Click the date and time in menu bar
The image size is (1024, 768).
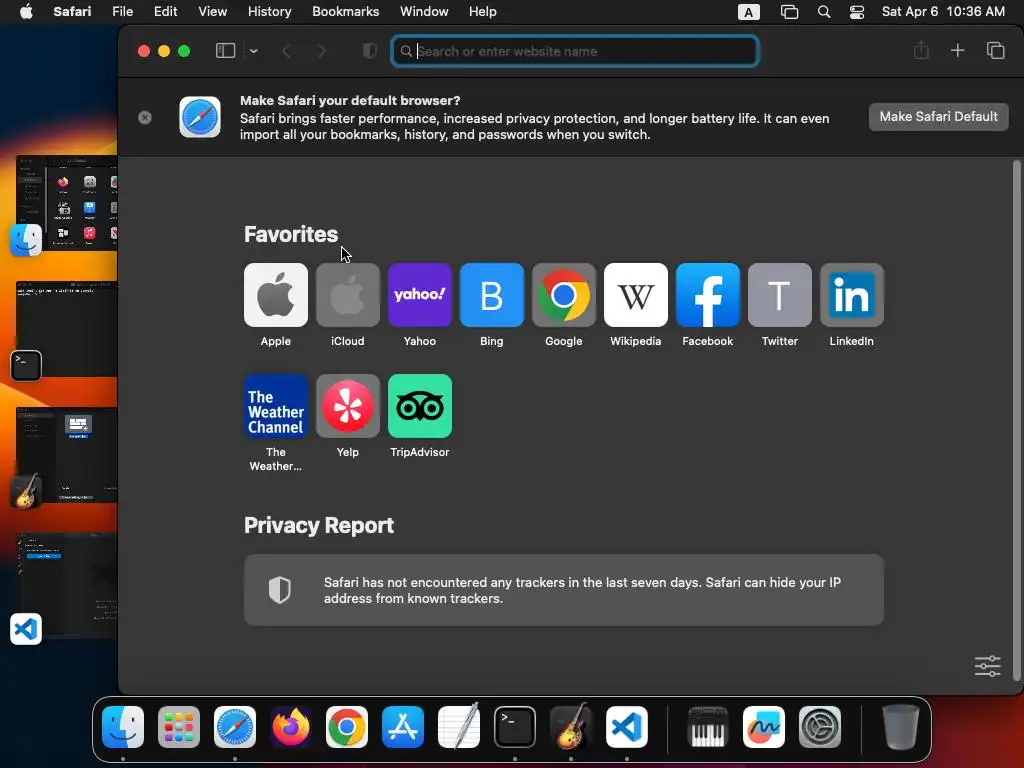click(943, 12)
